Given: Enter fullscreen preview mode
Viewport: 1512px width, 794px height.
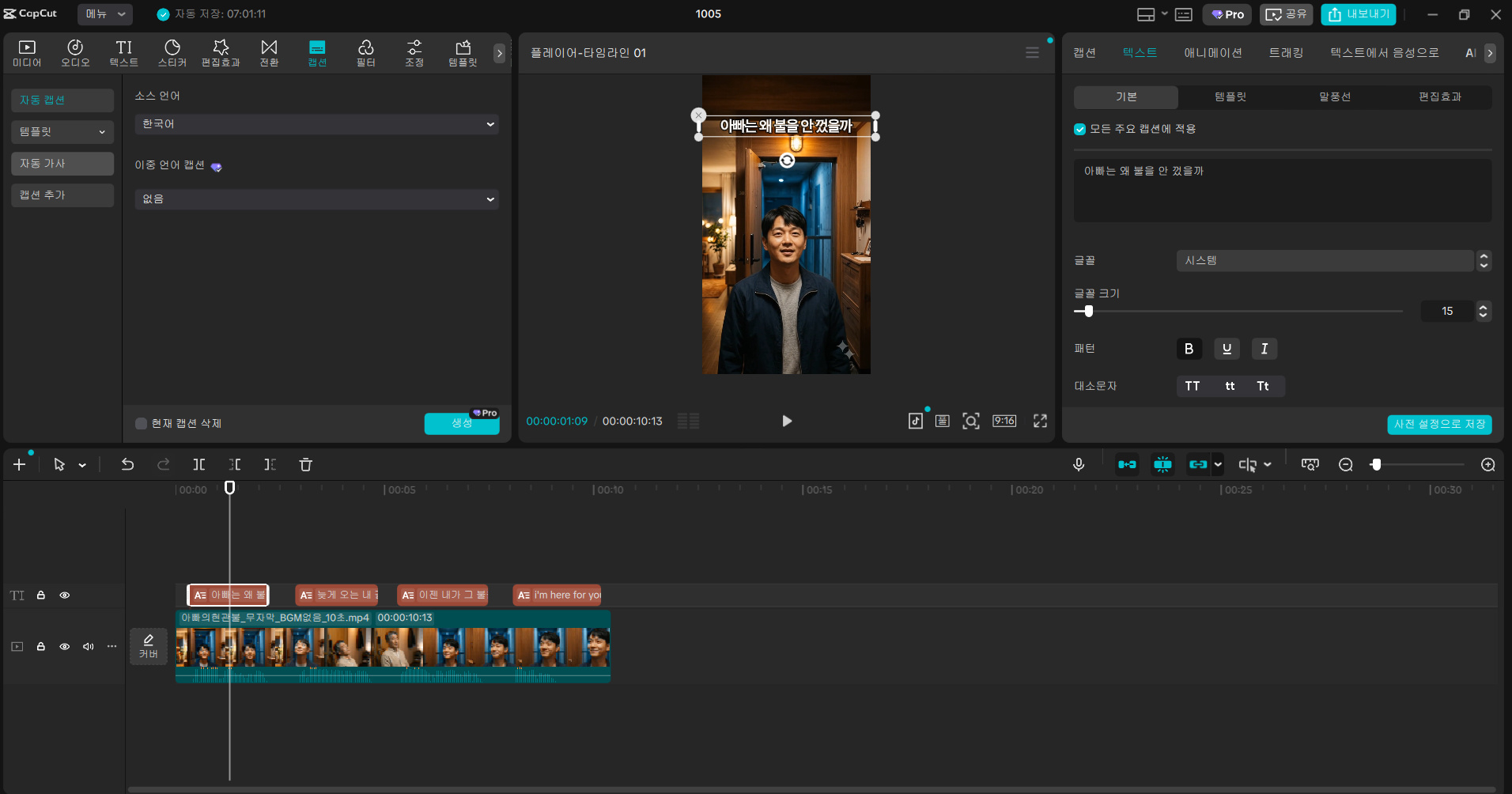Looking at the screenshot, I should point(1040,421).
